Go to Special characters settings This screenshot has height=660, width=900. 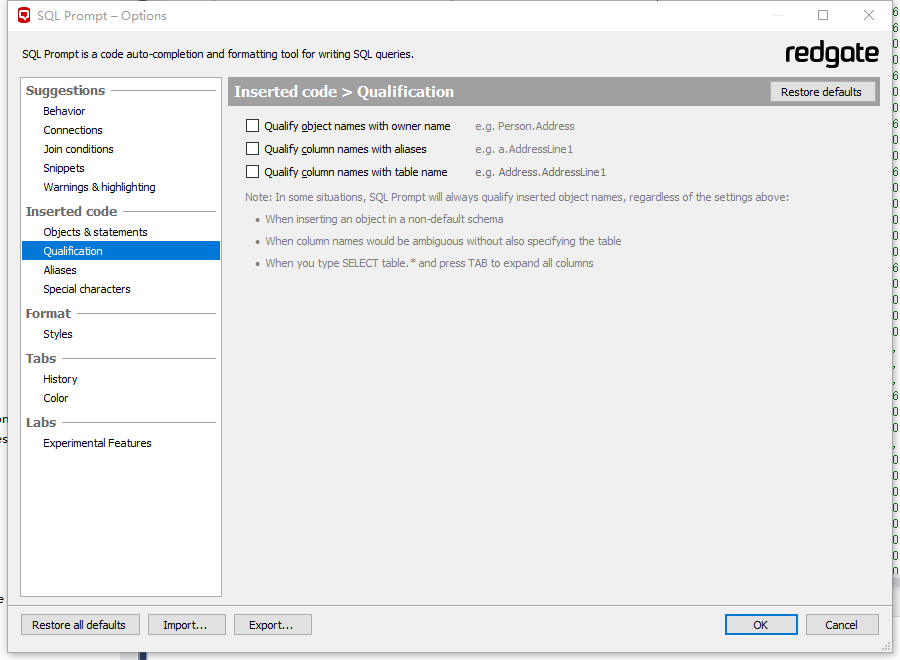point(87,289)
